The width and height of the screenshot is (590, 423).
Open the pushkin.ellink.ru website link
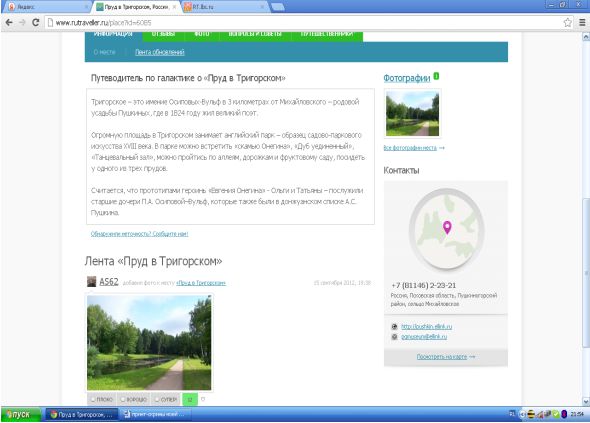point(426,327)
